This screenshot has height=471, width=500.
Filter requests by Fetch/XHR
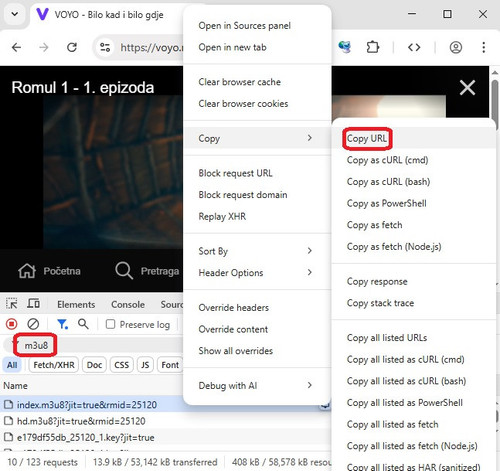click(54, 365)
